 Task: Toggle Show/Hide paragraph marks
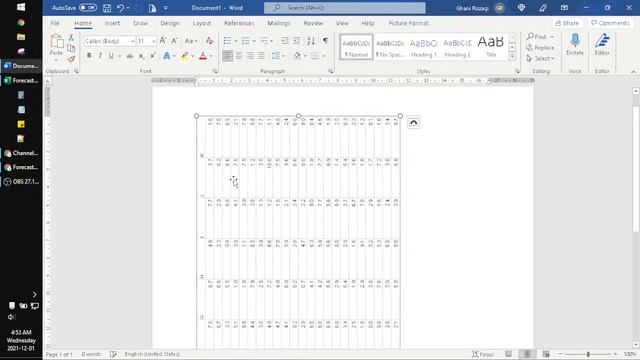325,41
